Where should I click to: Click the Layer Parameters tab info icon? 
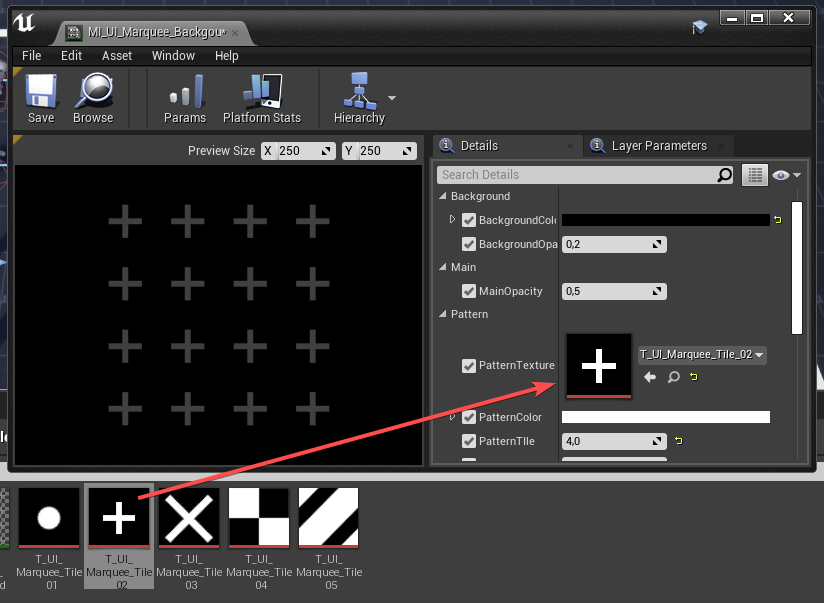598,145
